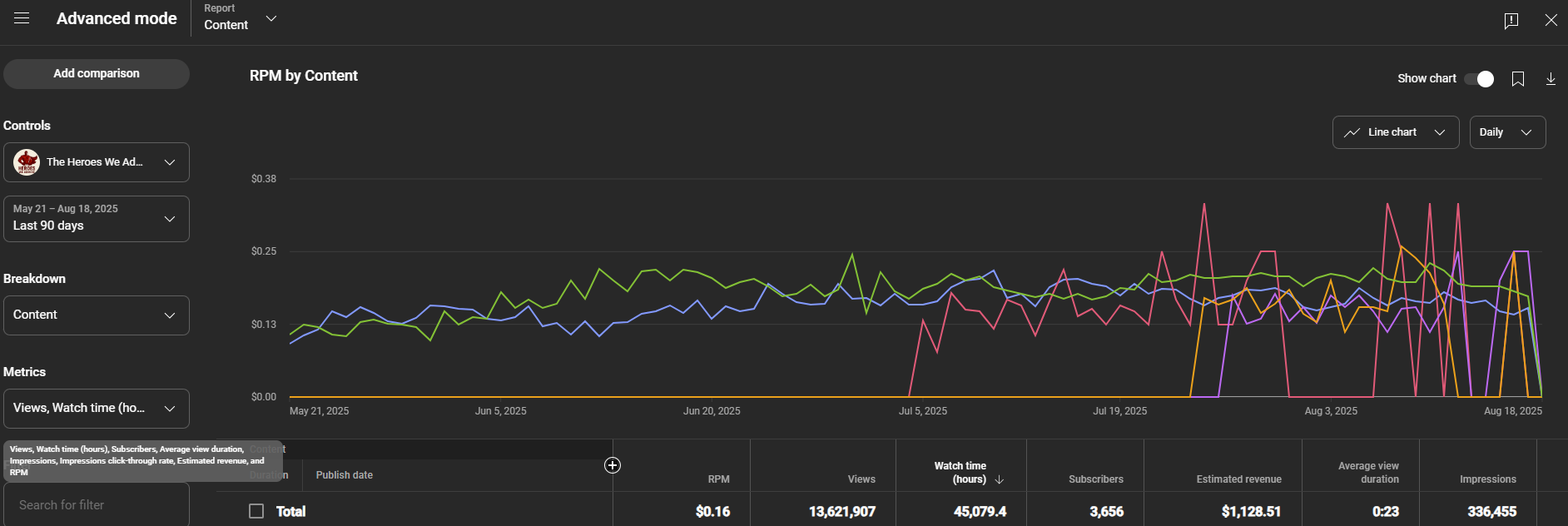The width and height of the screenshot is (1568, 526).
Task: Expand the Metrics Views, Watch time dropdown
Action: pyautogui.click(x=97, y=409)
